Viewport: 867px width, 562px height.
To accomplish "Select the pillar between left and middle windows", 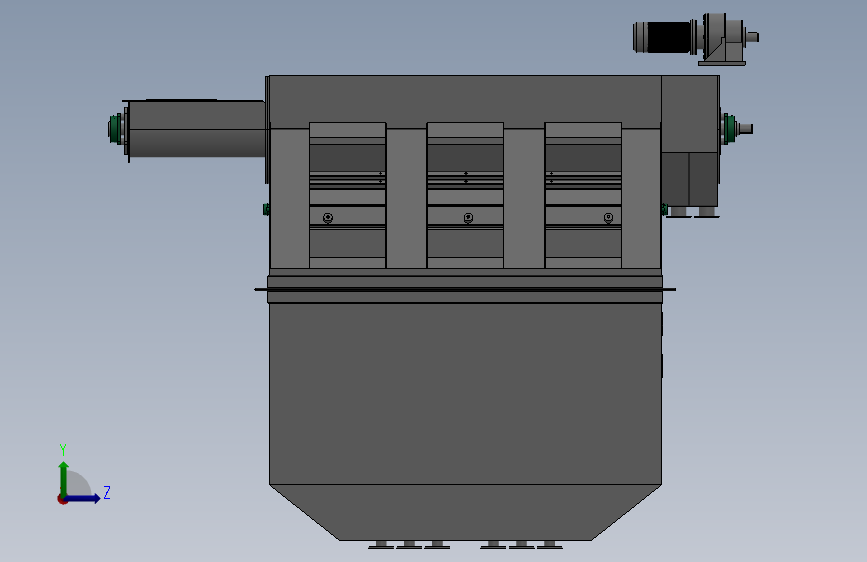I will click(x=406, y=198).
